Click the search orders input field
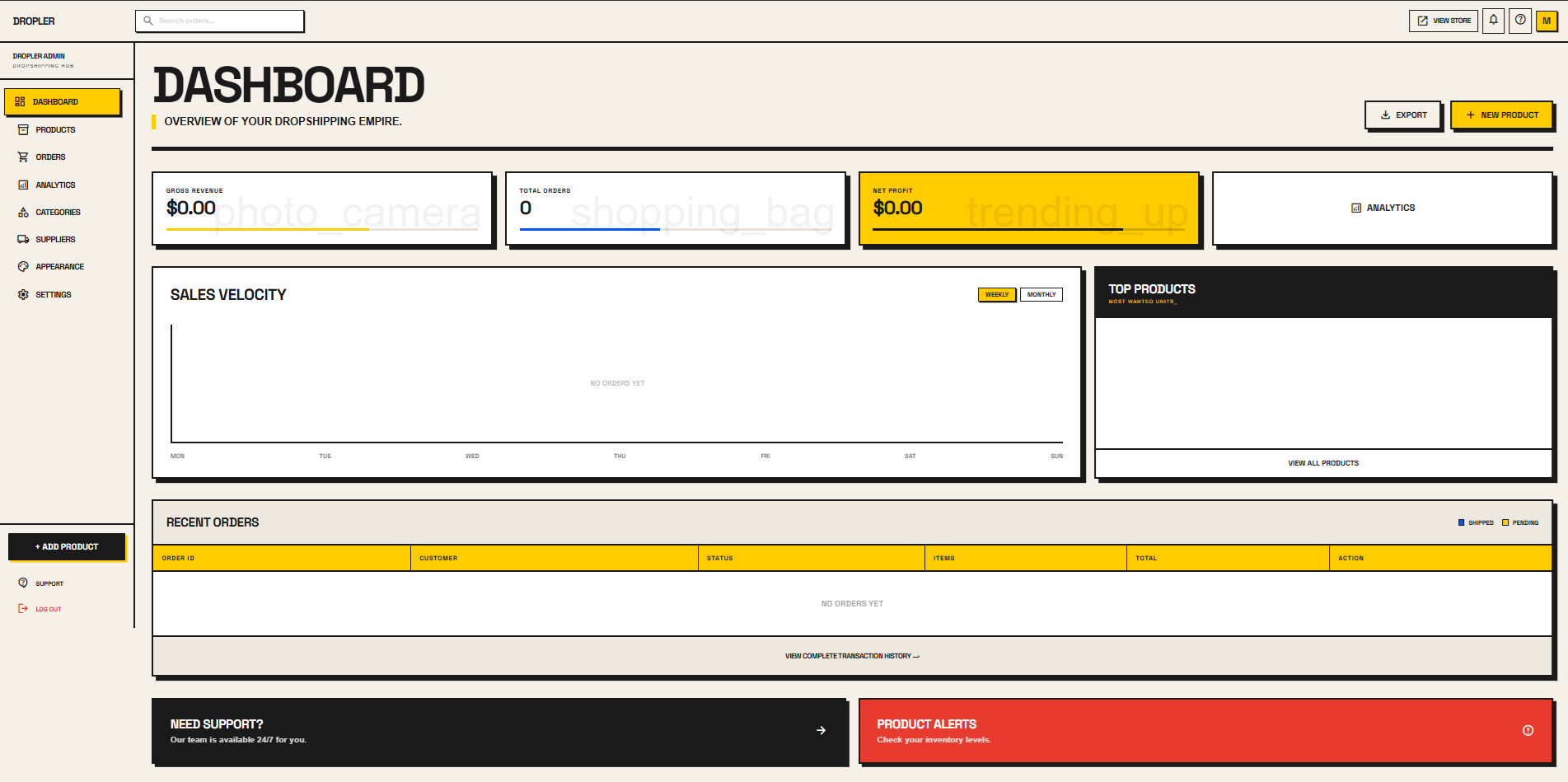 (x=219, y=21)
